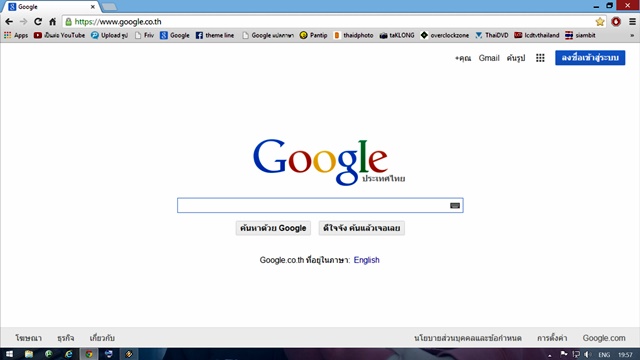Open the Google bookmark in bookmarks bar
640x360 pixels.
pyautogui.click(x=175, y=36)
